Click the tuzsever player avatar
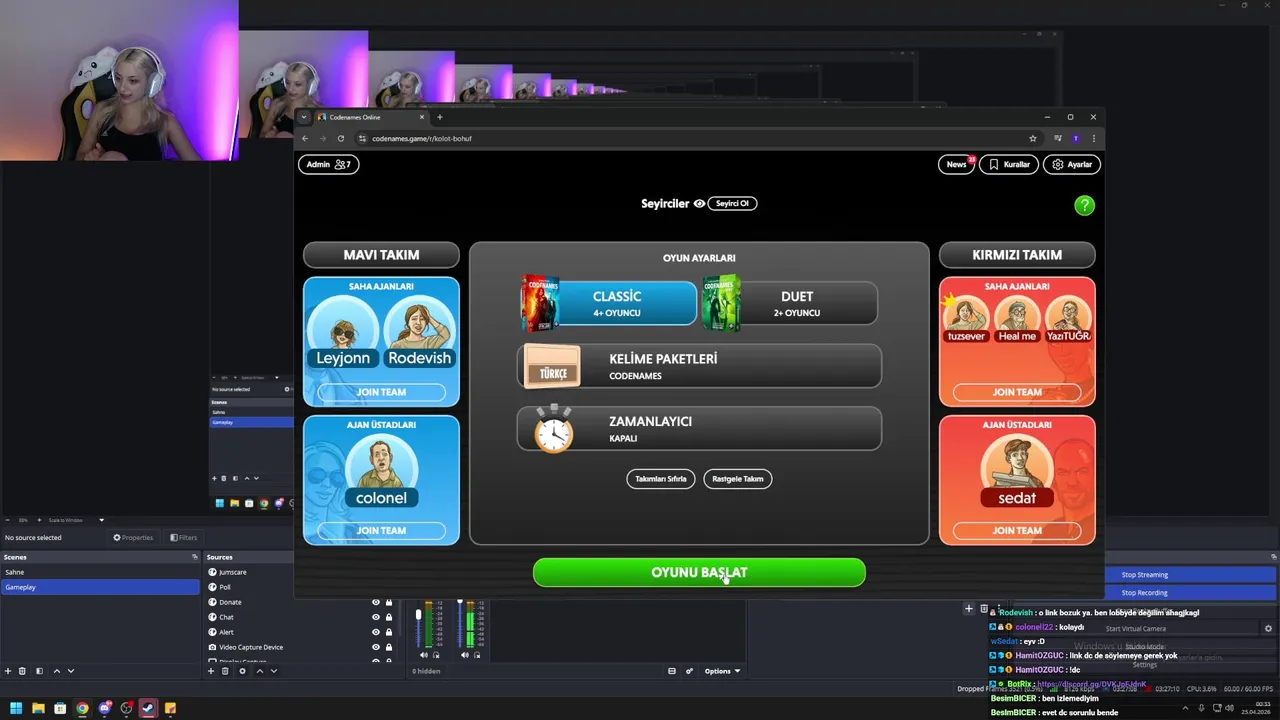This screenshot has height=720, width=1280. coord(966,317)
